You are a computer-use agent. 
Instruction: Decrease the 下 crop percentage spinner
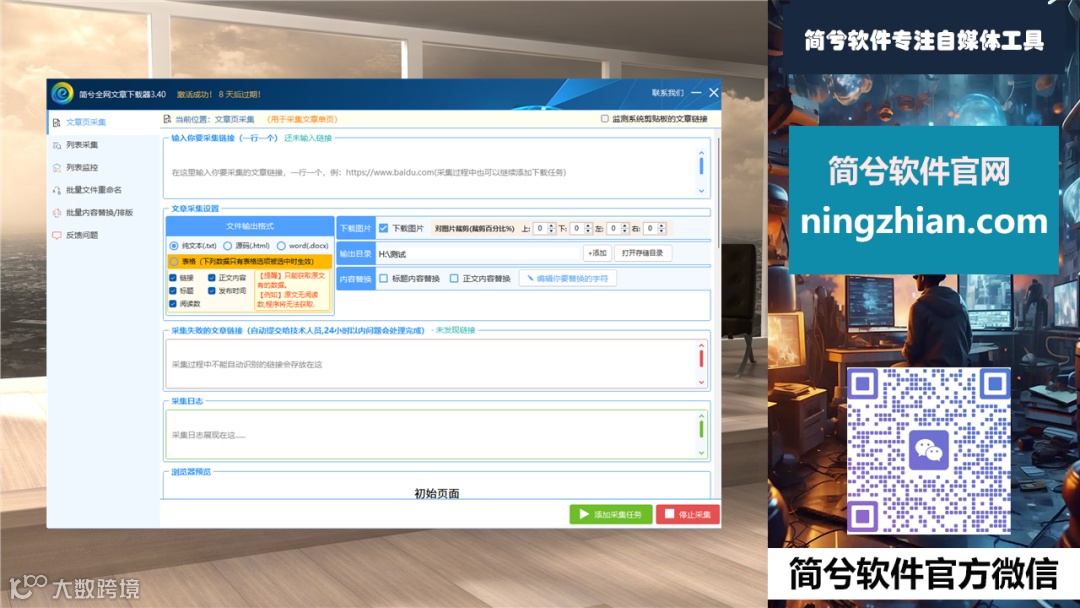[x=588, y=231]
